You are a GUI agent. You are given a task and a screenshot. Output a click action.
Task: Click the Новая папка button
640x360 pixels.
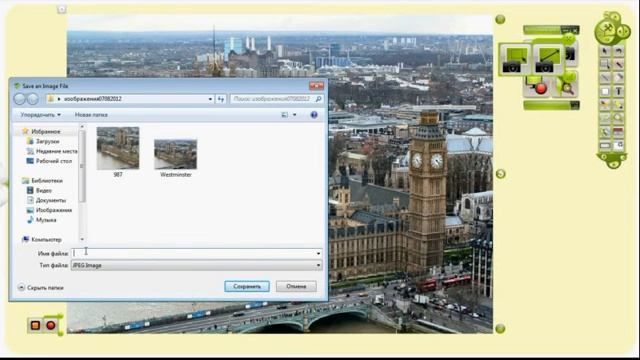(x=91, y=115)
